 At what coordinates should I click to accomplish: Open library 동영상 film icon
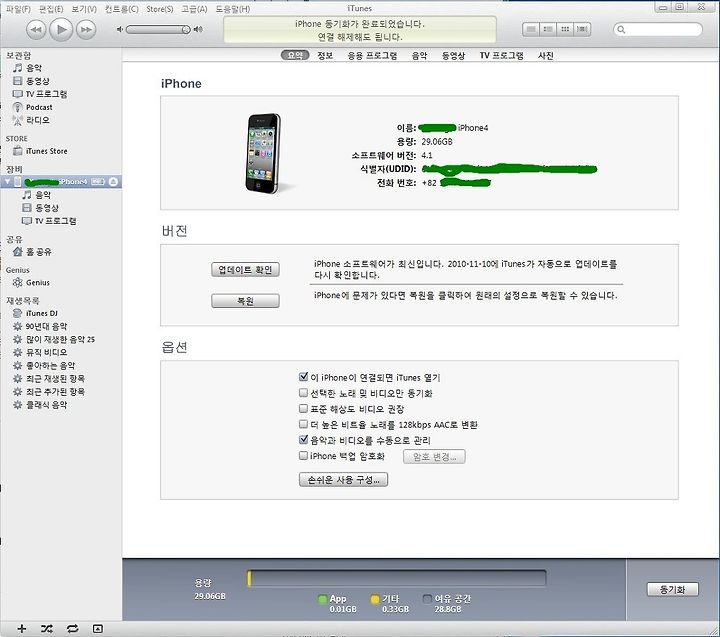[31, 81]
